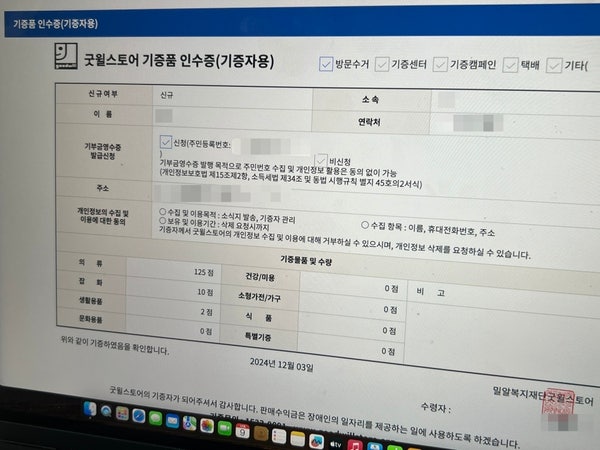600x450 pixels.
Task: Open Photos app in the Dock
Action: (x=207, y=426)
